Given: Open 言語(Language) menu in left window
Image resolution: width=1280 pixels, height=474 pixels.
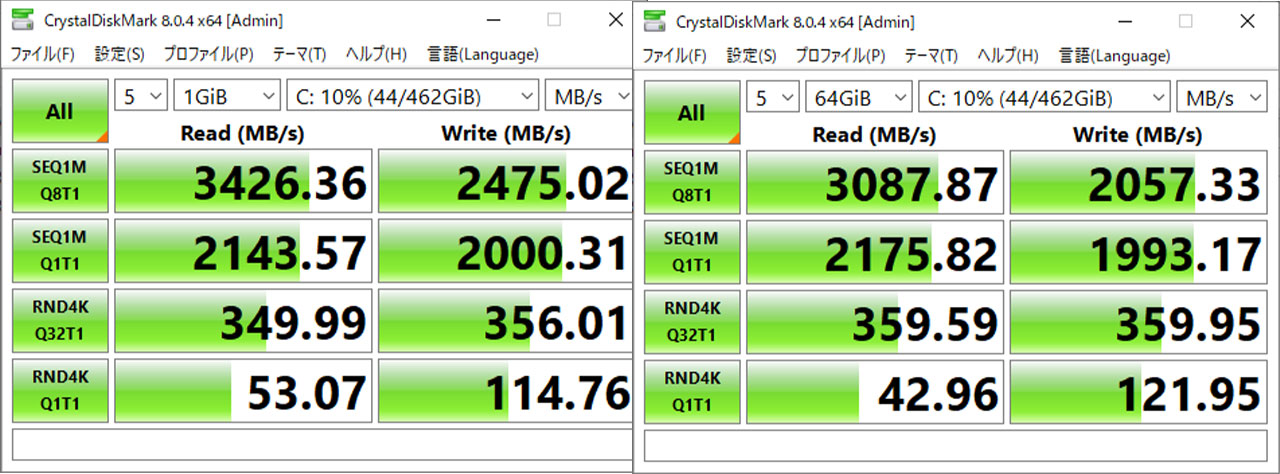Looking at the screenshot, I should coord(482,54).
